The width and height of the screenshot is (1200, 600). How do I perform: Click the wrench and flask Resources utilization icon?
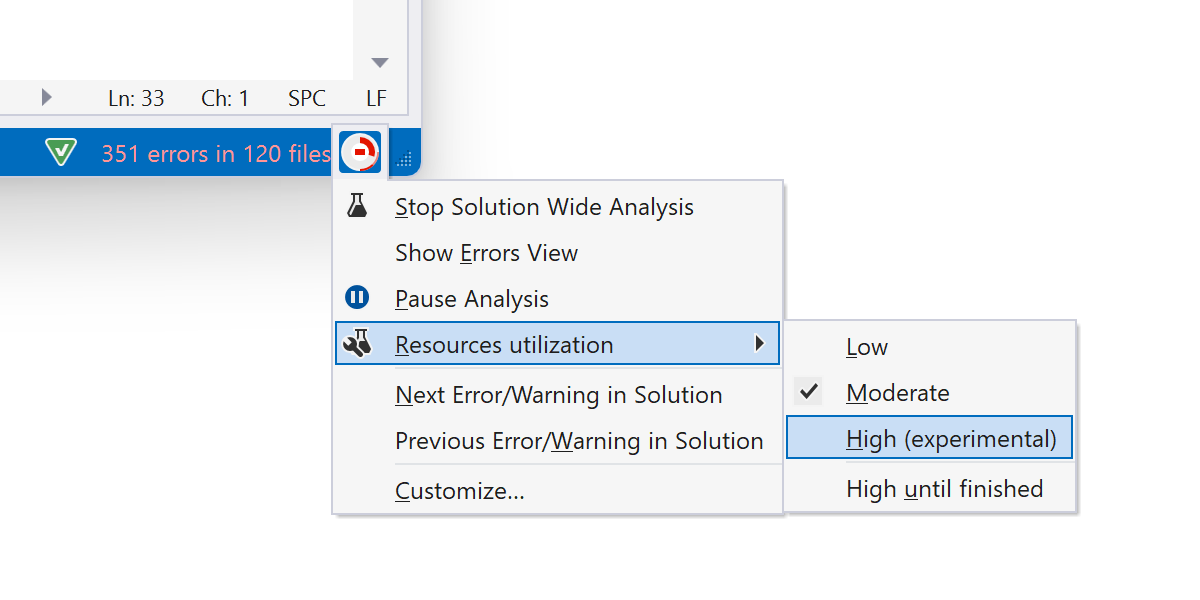tap(357, 344)
